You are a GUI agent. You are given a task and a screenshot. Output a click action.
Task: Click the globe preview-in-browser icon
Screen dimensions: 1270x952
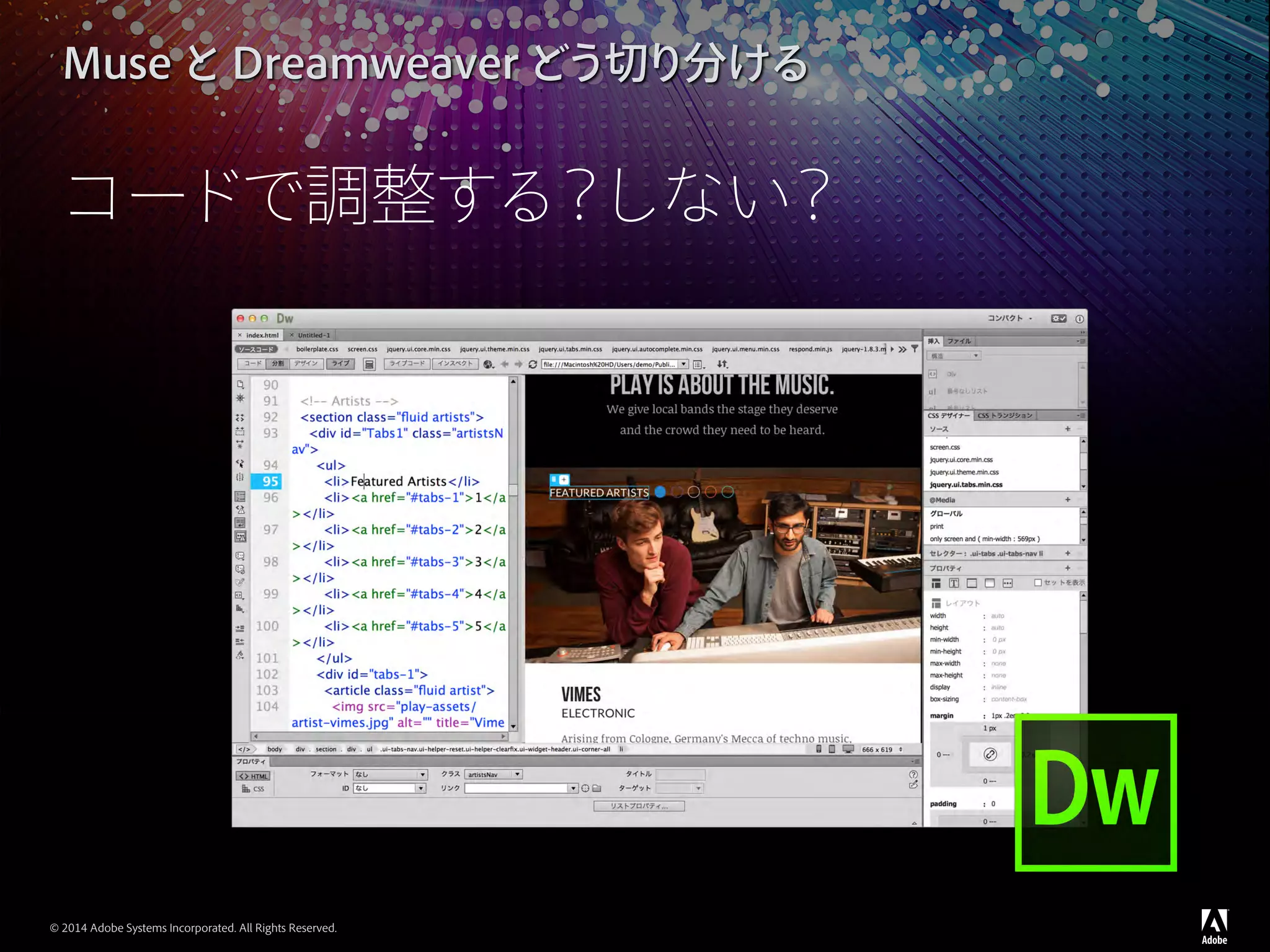pyautogui.click(x=489, y=364)
